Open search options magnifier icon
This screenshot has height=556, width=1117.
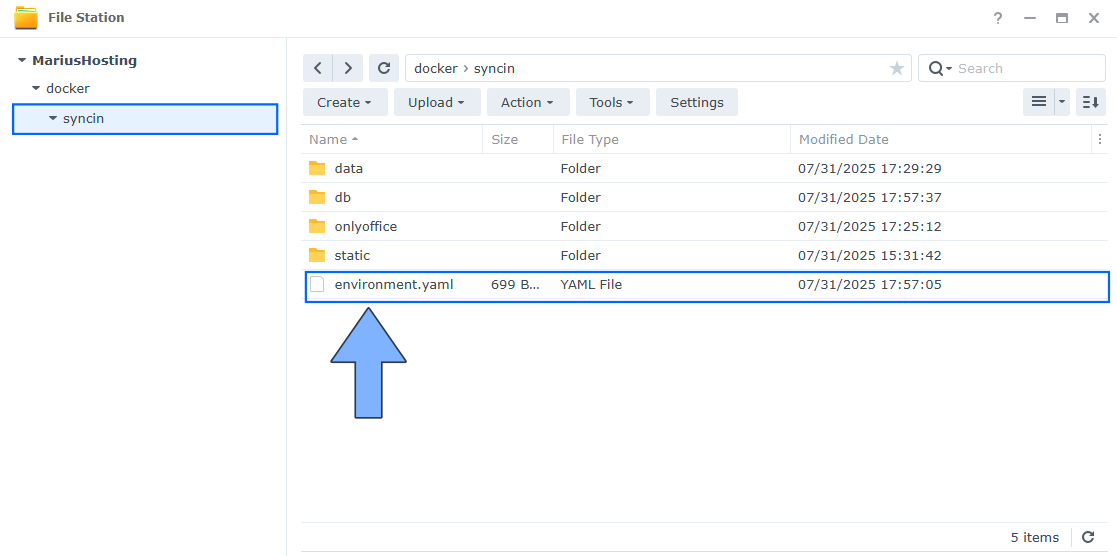click(940, 68)
